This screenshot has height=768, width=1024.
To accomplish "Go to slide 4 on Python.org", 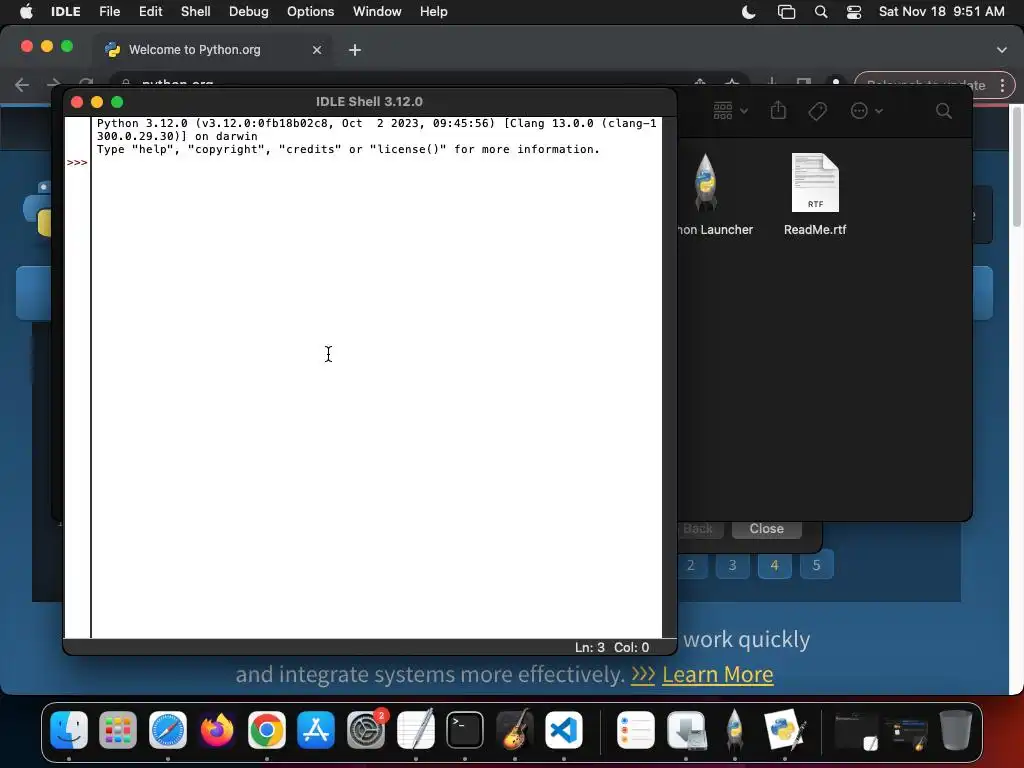I will click(x=775, y=566).
